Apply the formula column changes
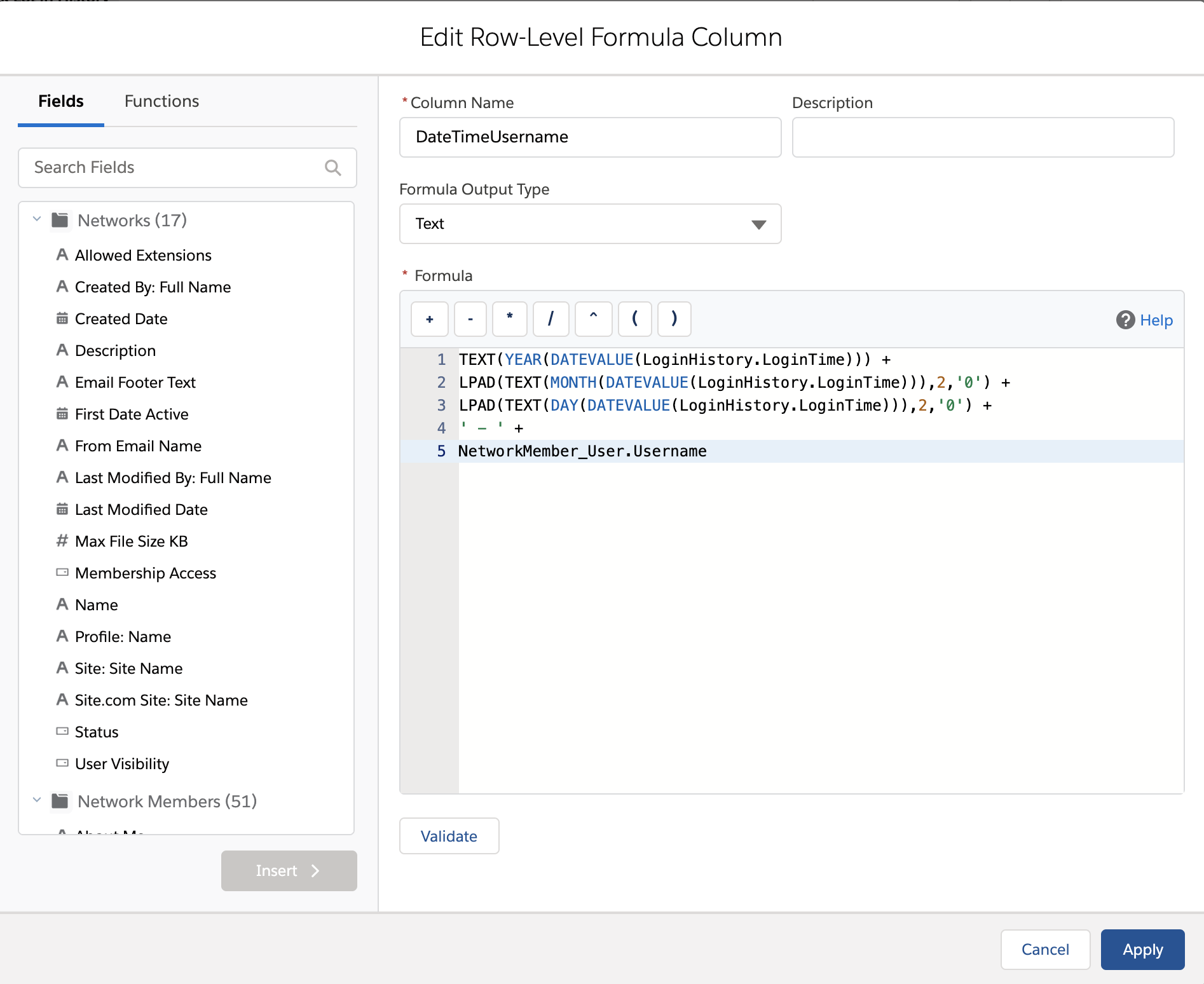Screen dimensions: 1204x984 click(x=1142, y=950)
